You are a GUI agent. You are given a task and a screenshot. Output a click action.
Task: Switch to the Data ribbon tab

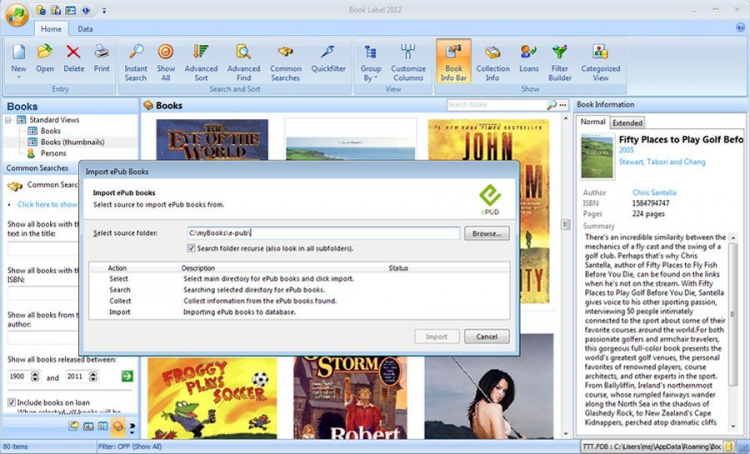[x=85, y=29]
